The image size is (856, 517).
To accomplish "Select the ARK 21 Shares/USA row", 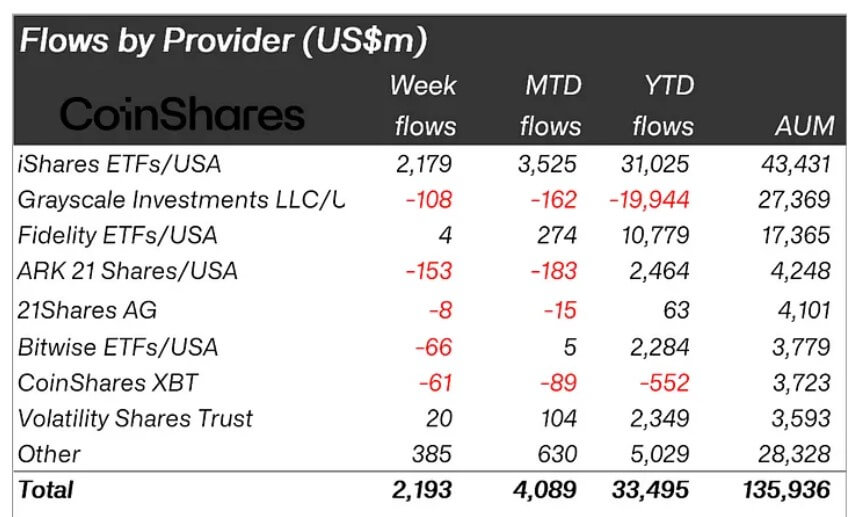I will coord(429,271).
